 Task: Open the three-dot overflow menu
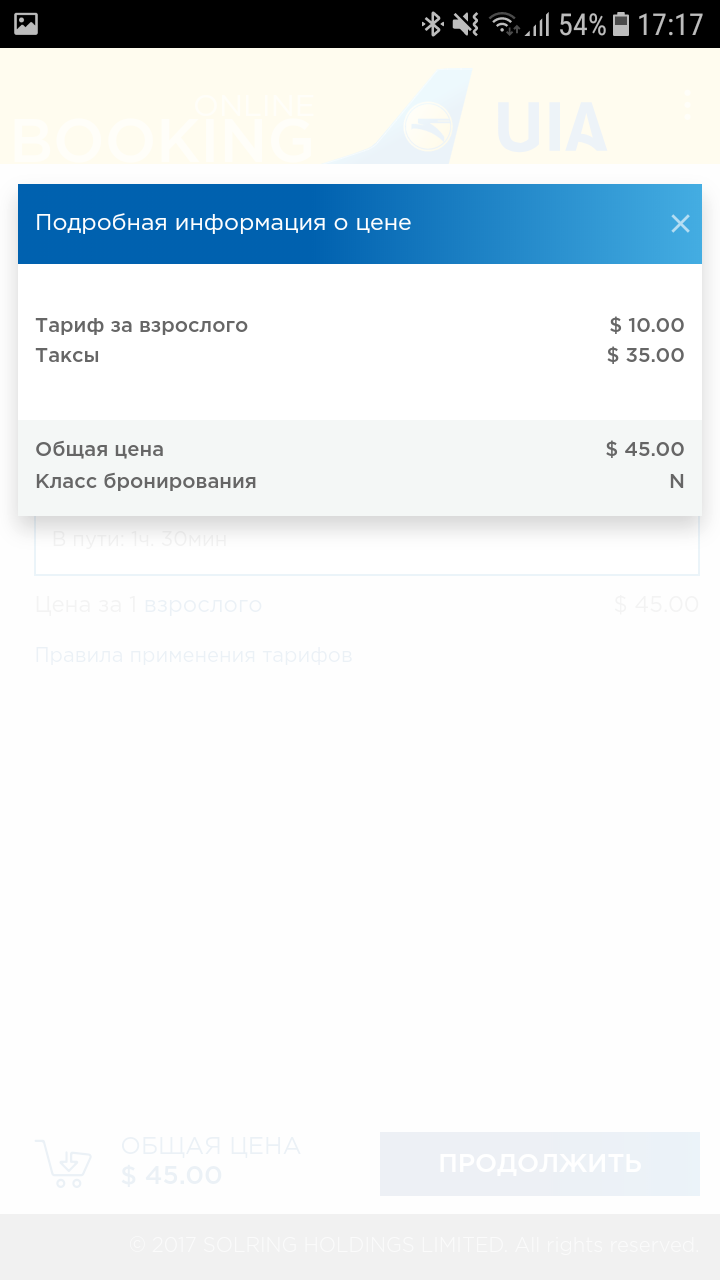[x=687, y=104]
